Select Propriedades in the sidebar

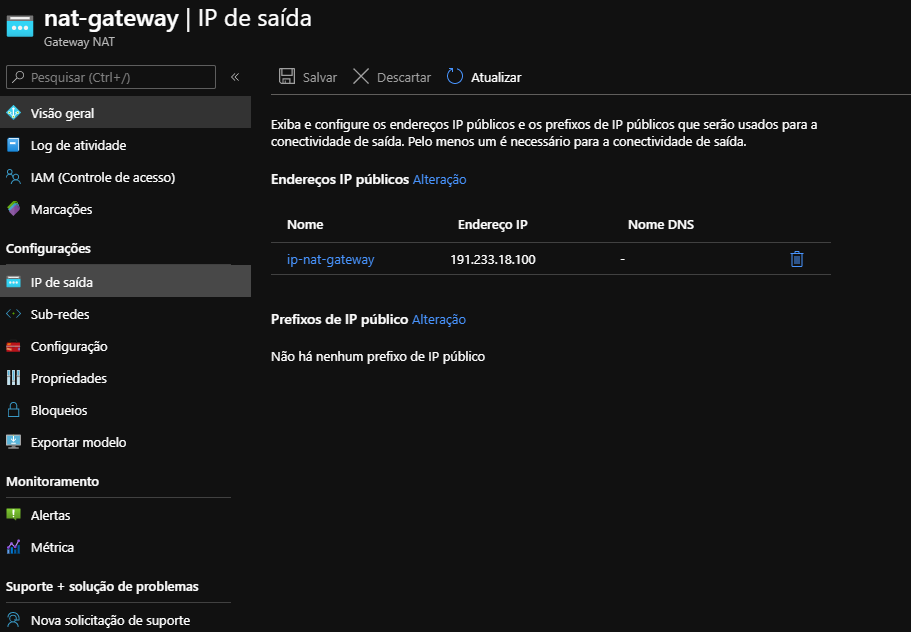point(68,378)
